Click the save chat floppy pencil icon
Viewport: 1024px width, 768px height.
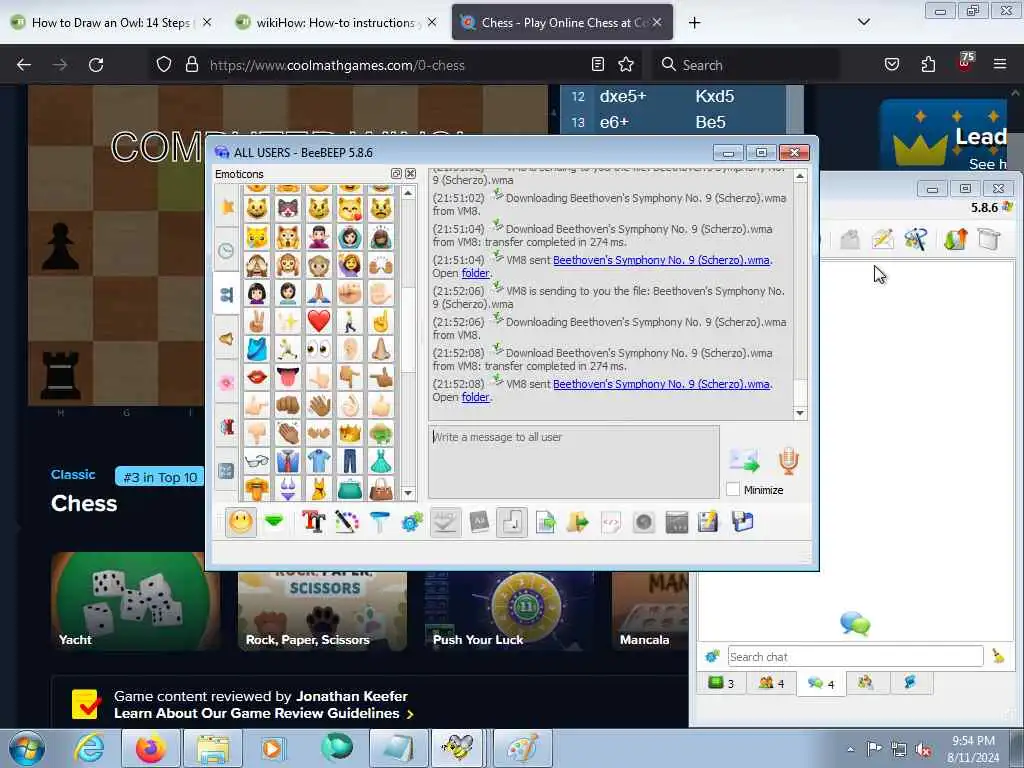click(709, 522)
